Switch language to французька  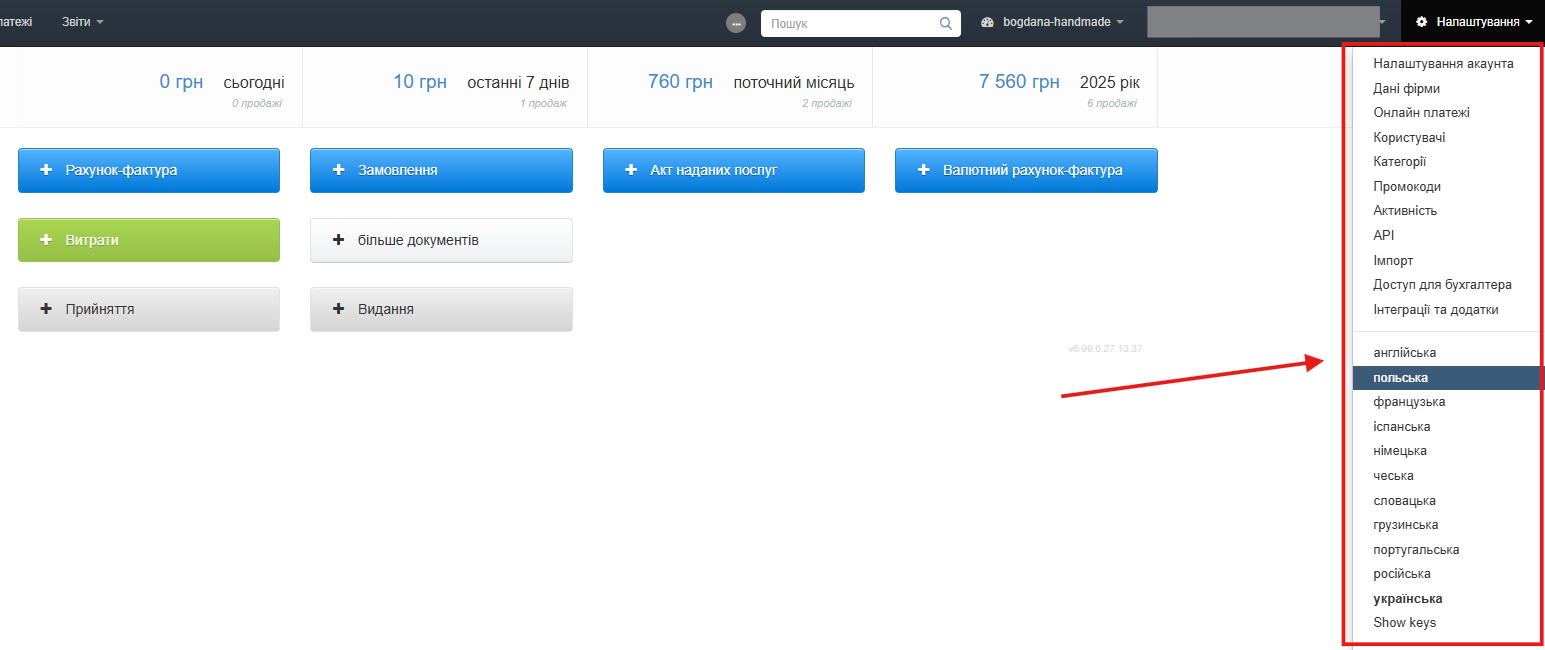pyautogui.click(x=1409, y=402)
